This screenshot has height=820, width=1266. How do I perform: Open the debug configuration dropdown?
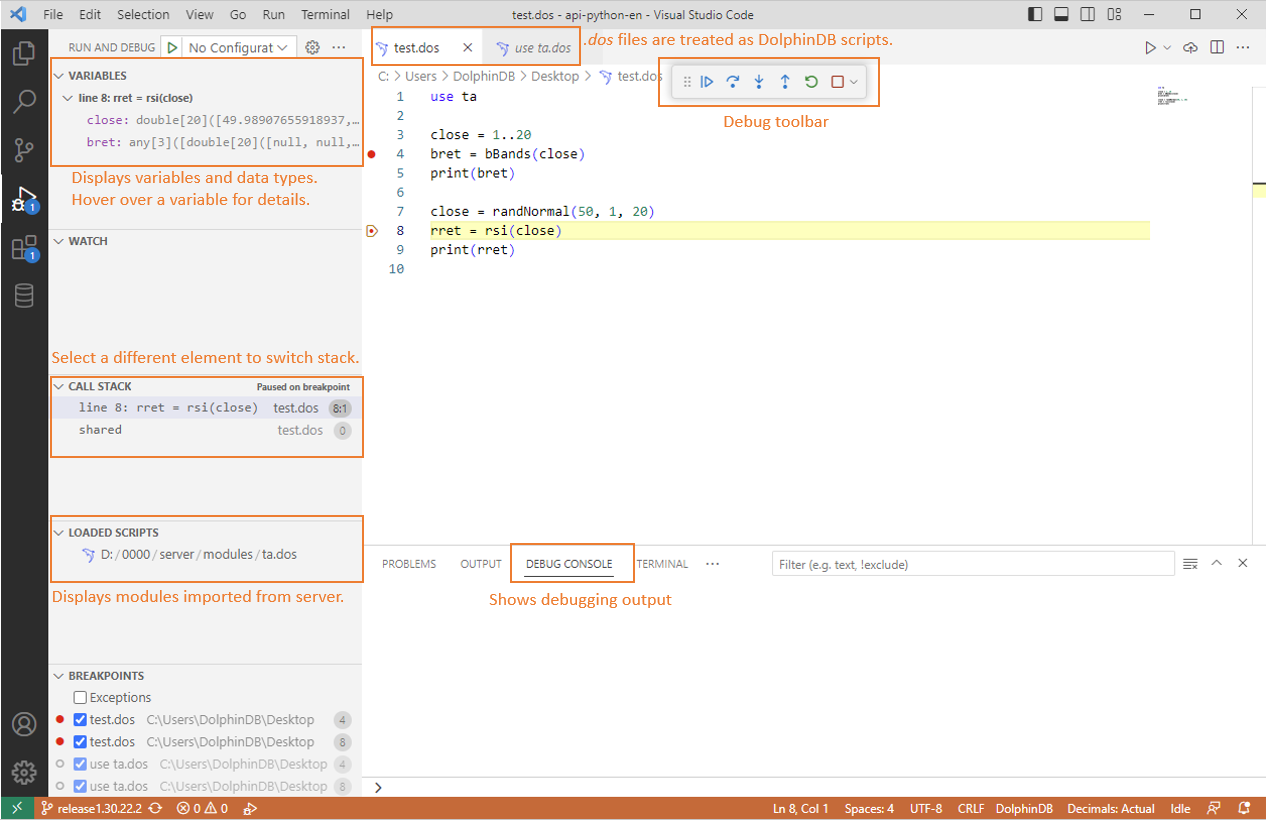[239, 47]
